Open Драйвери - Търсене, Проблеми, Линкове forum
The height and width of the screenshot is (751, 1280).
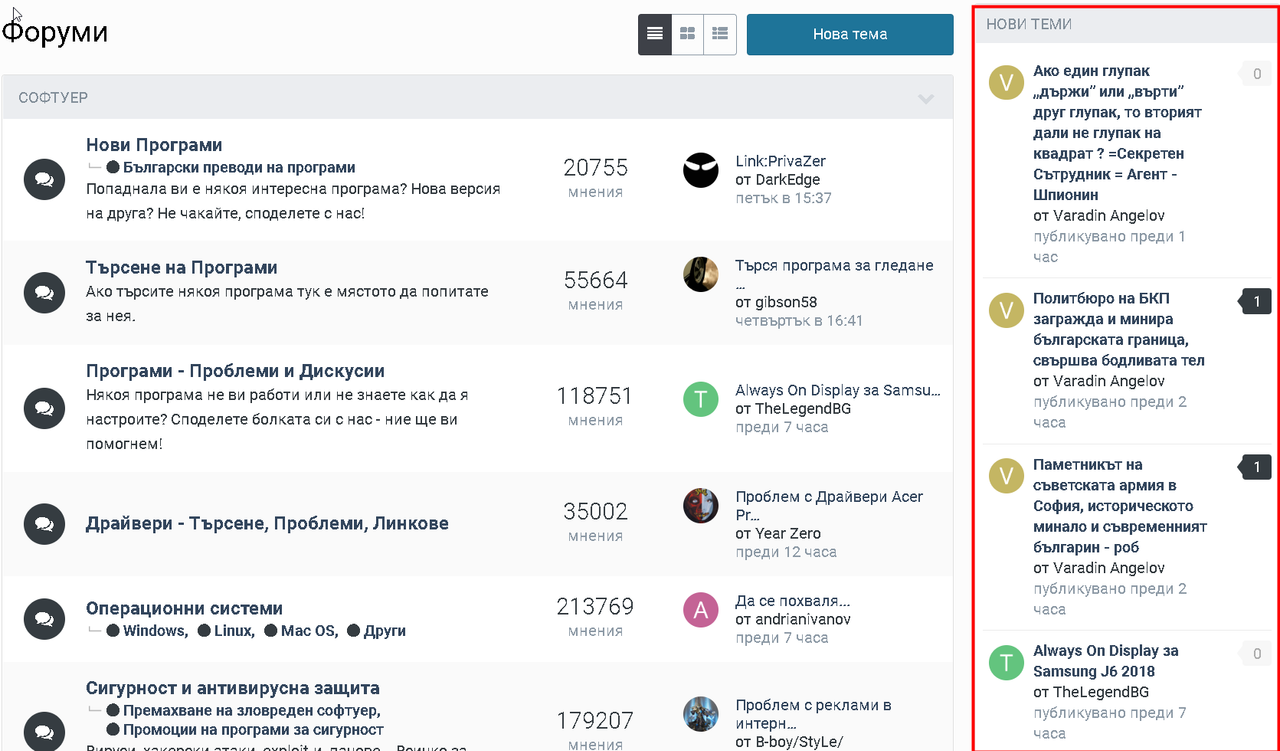(267, 523)
